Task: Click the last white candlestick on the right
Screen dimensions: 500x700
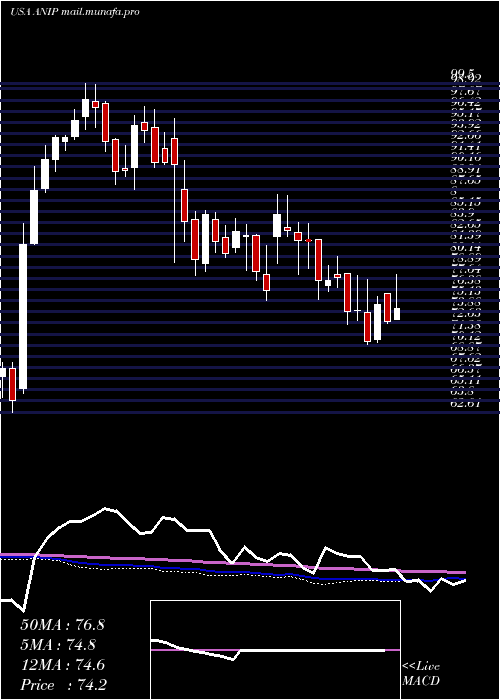Action: click(396, 314)
